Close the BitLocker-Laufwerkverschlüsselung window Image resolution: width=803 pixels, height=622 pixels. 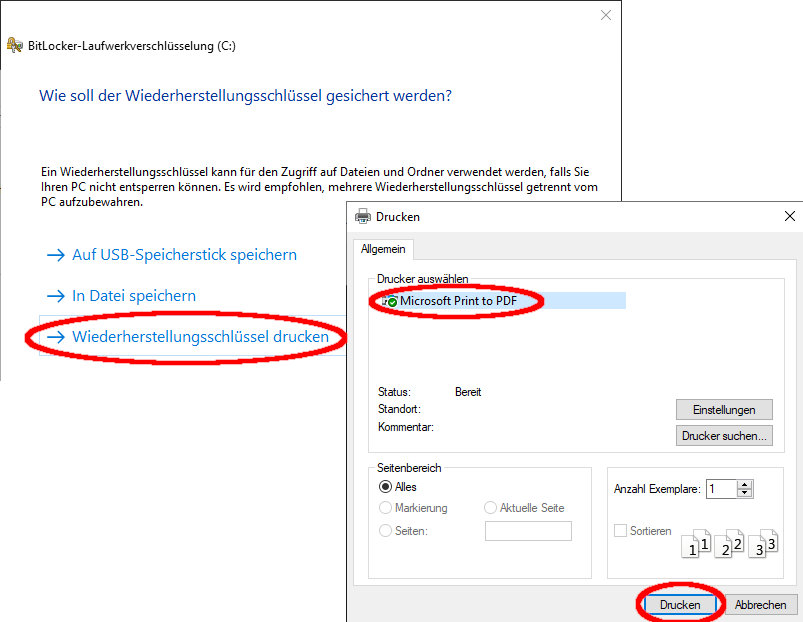click(606, 15)
